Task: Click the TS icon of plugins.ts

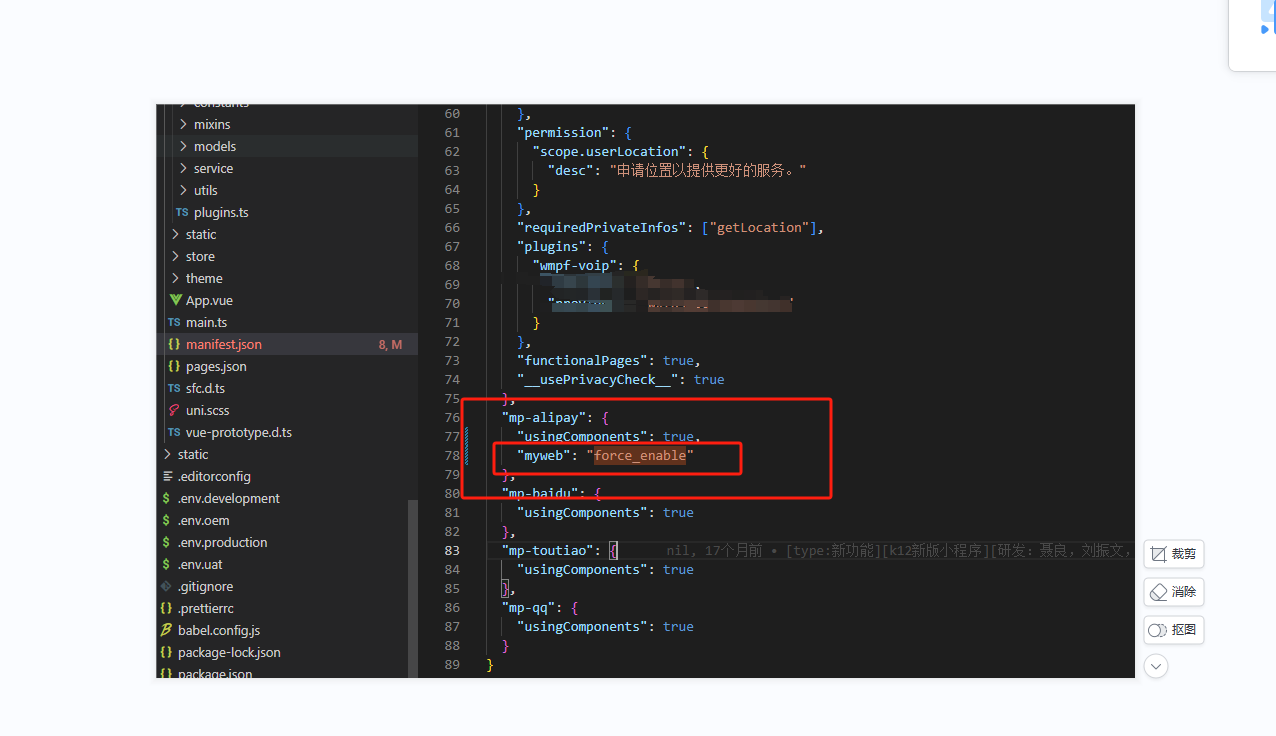Action: (182, 212)
